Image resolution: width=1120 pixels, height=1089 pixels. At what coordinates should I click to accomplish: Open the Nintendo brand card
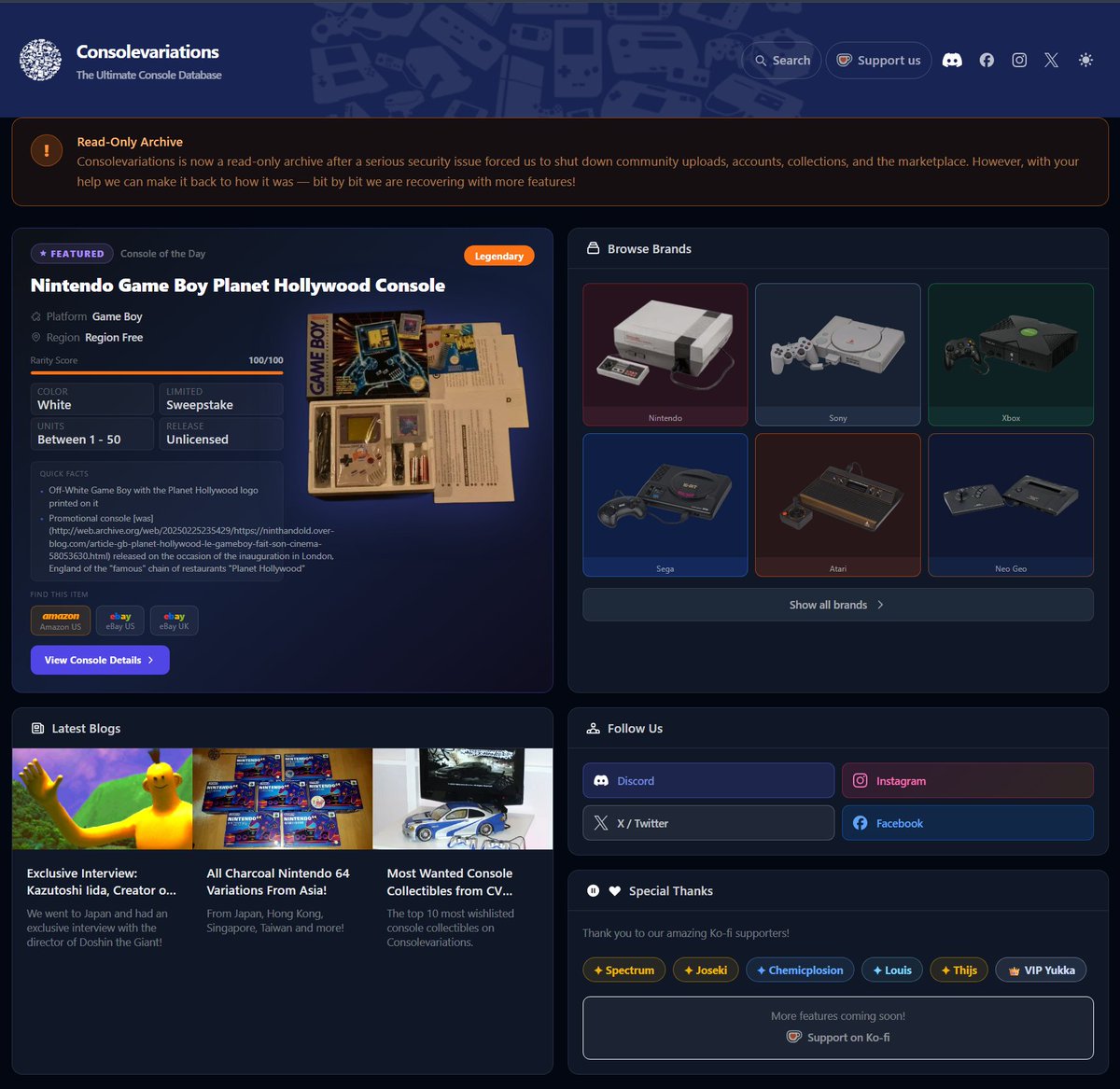point(665,355)
